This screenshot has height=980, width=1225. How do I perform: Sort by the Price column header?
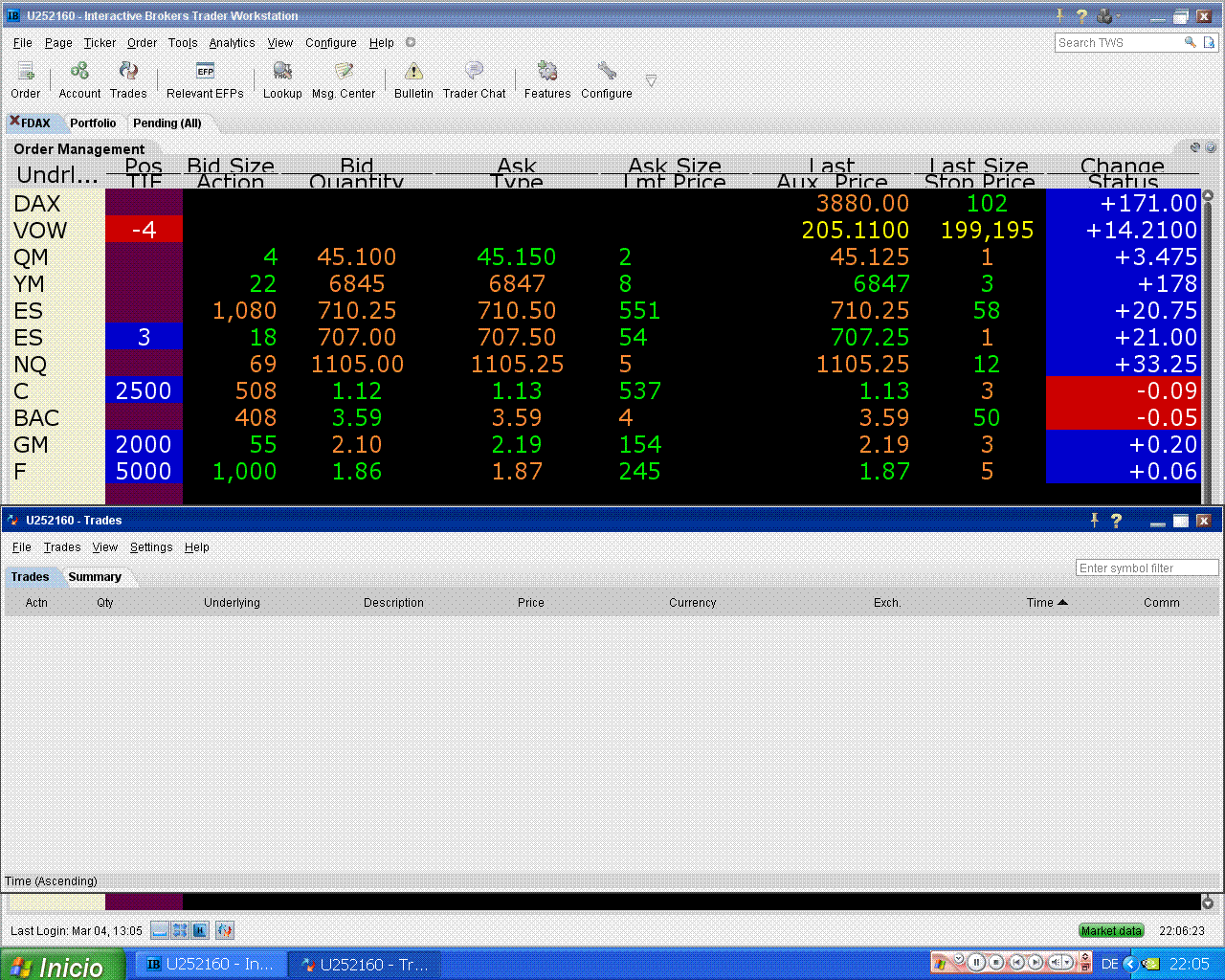coord(531,603)
